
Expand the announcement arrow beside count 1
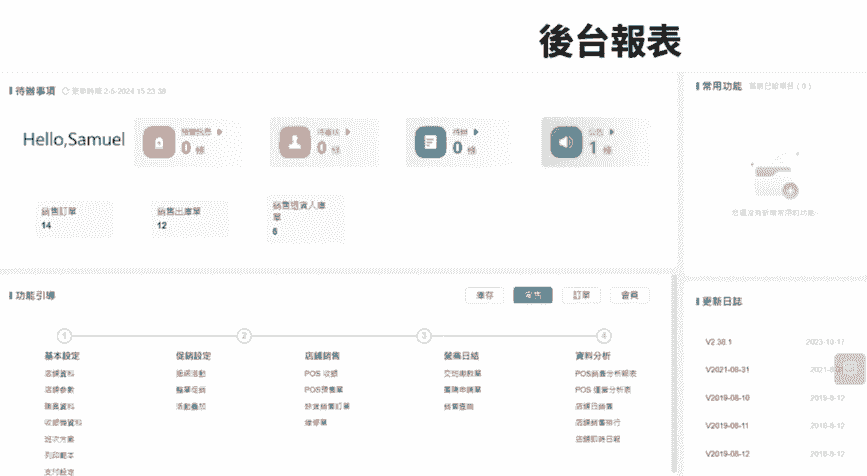[x=613, y=131]
